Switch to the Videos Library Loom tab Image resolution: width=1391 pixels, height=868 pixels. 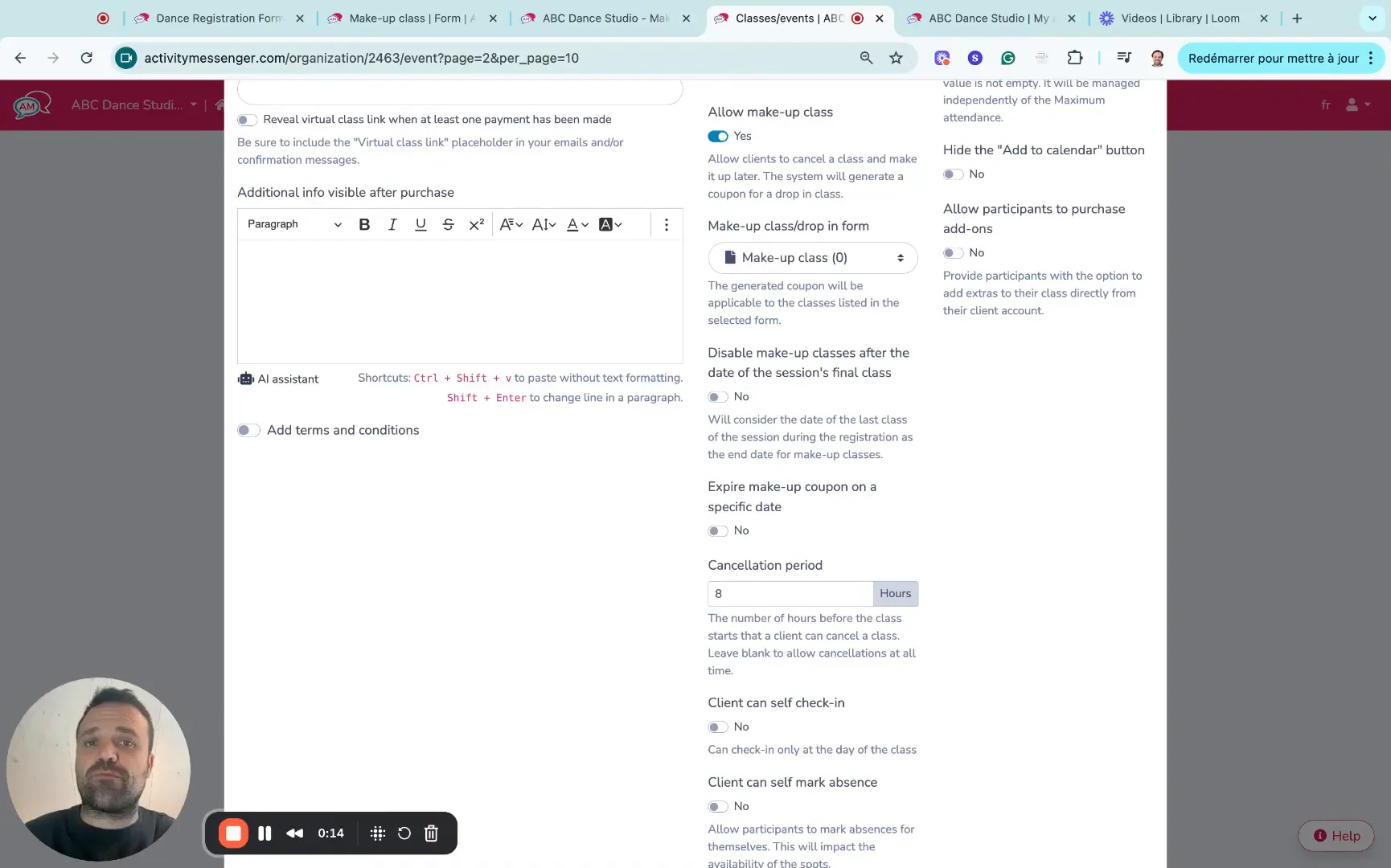tap(1179, 18)
